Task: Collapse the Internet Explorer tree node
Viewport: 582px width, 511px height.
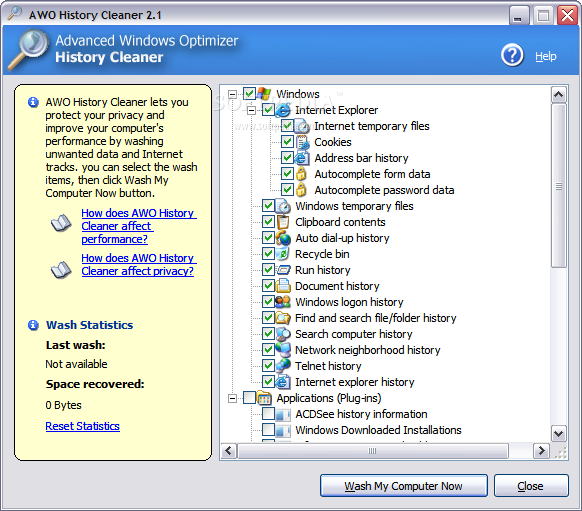Action: pyautogui.click(x=251, y=110)
